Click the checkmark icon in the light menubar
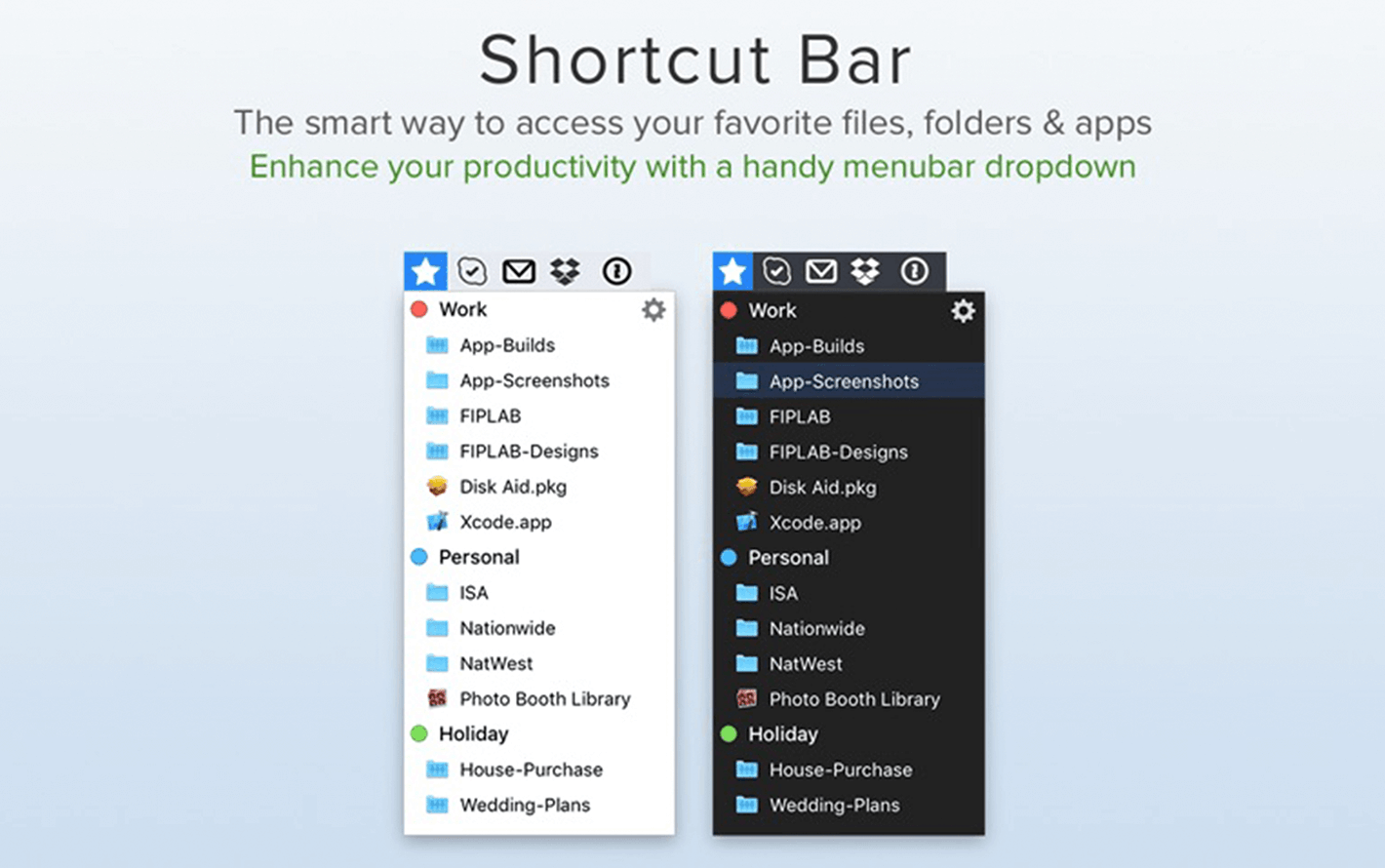This screenshot has height=868, width=1385. [x=472, y=271]
